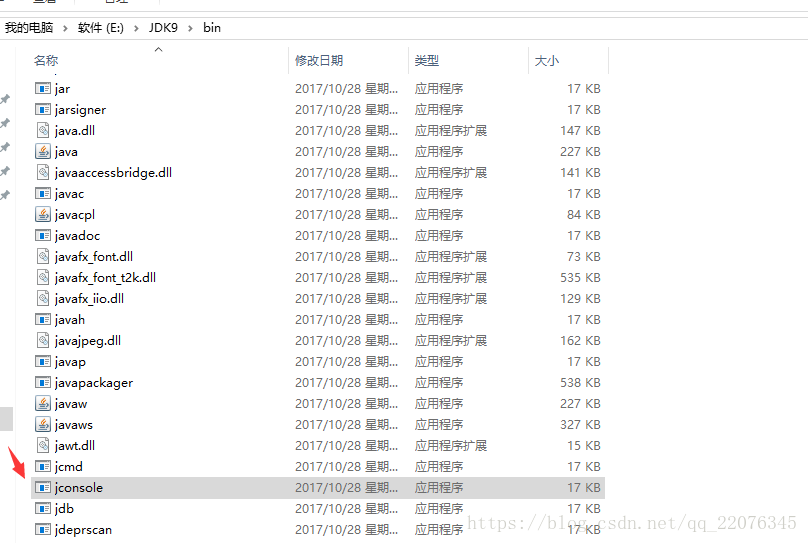The image size is (808, 543).
Task: Select the jdeprscan file name
Action: [x=83, y=530]
